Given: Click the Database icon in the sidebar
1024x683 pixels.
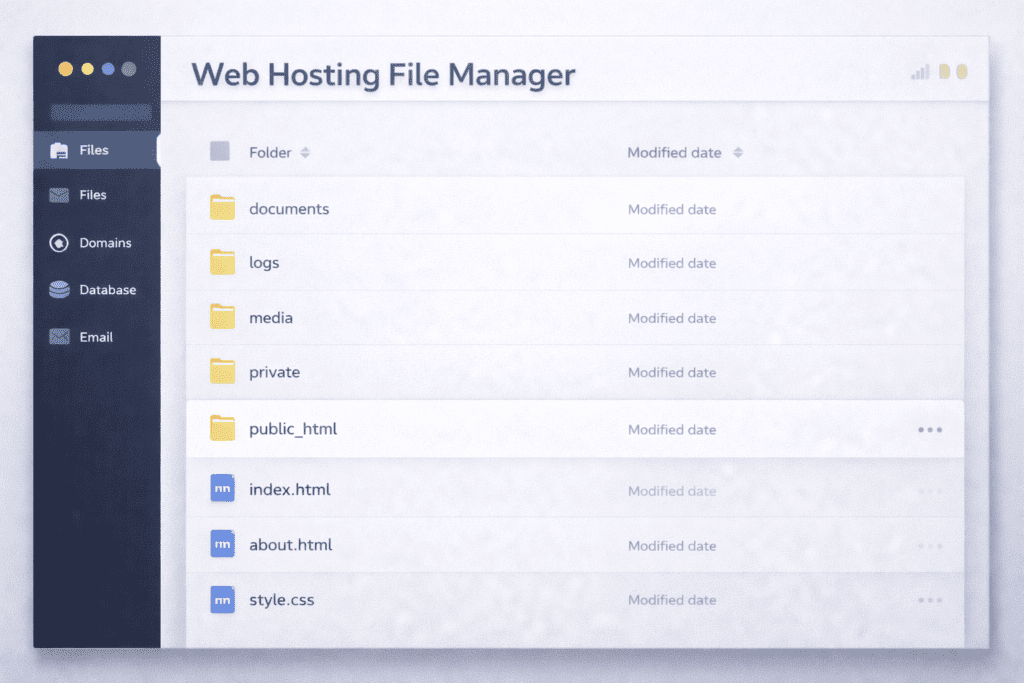Looking at the screenshot, I should click(58, 290).
